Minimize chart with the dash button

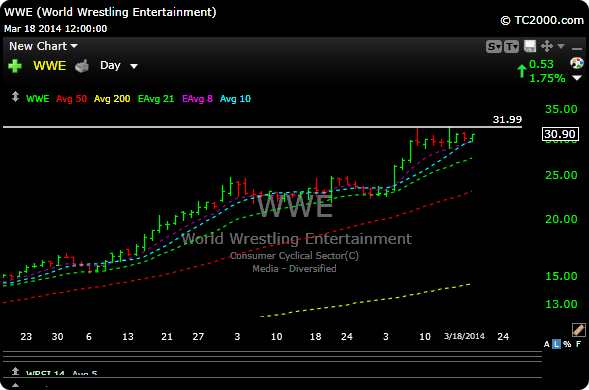(577, 48)
